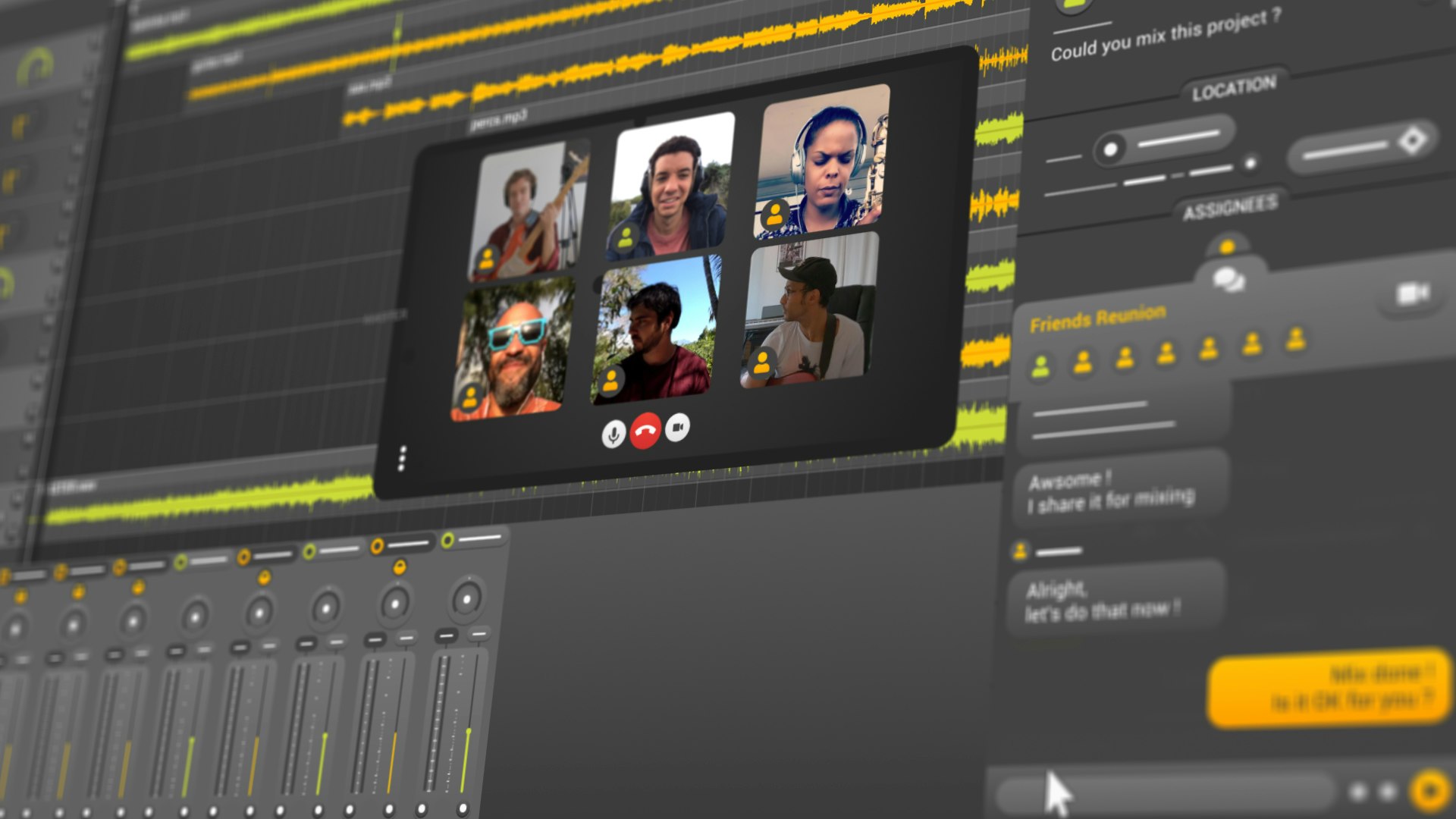Click the Friends Reunion group title

pyautogui.click(x=1097, y=318)
